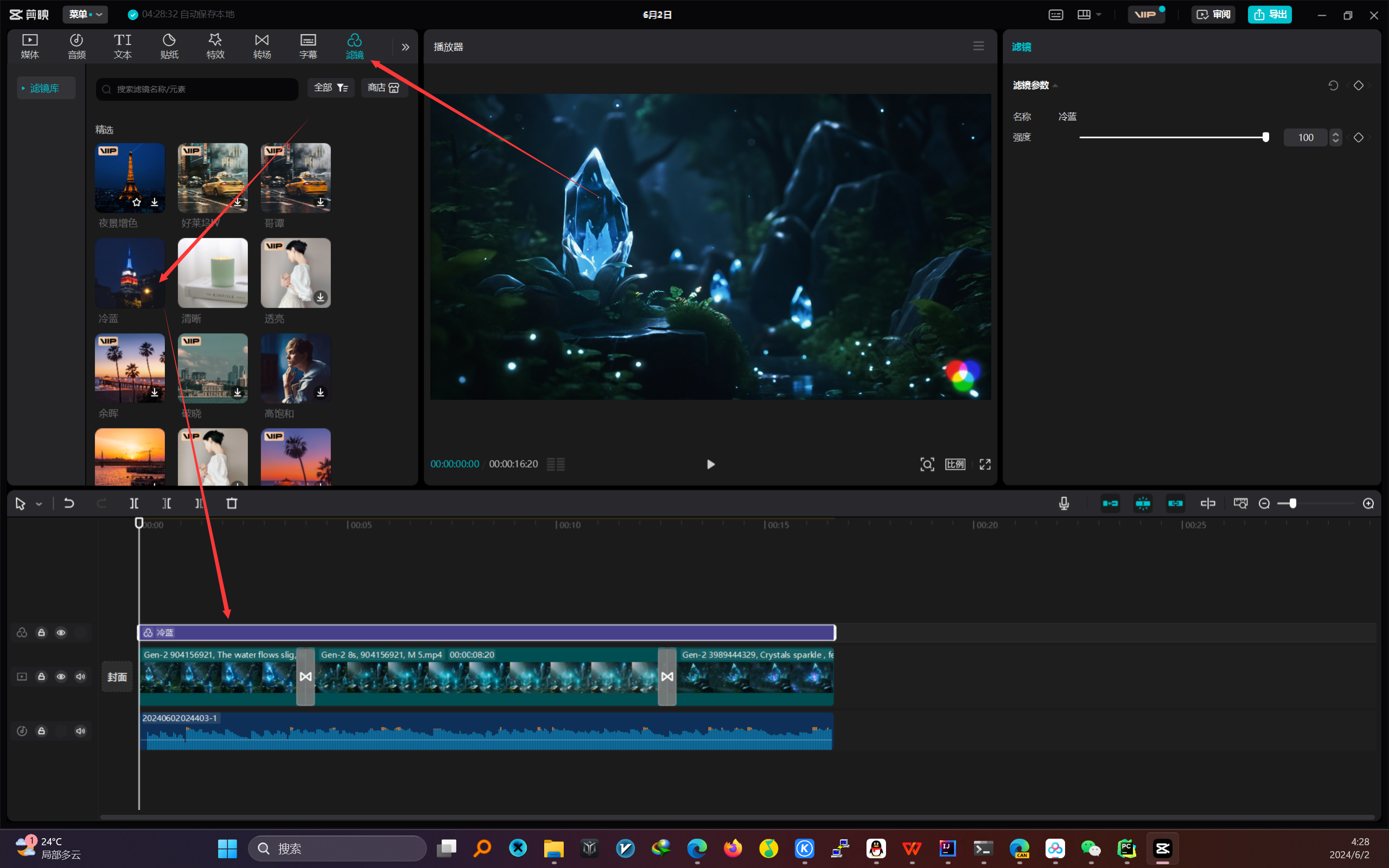
Task: Open the pointer tool mode dropdown
Action: pyautogui.click(x=39, y=504)
